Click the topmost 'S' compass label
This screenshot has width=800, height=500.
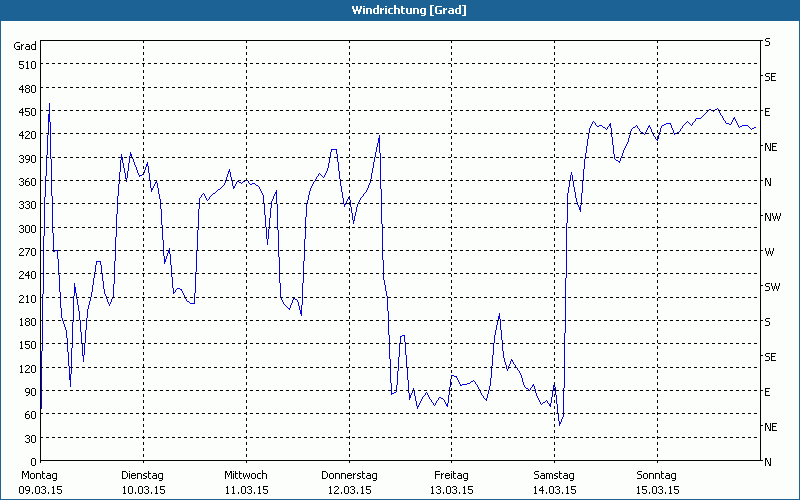[x=767, y=42]
